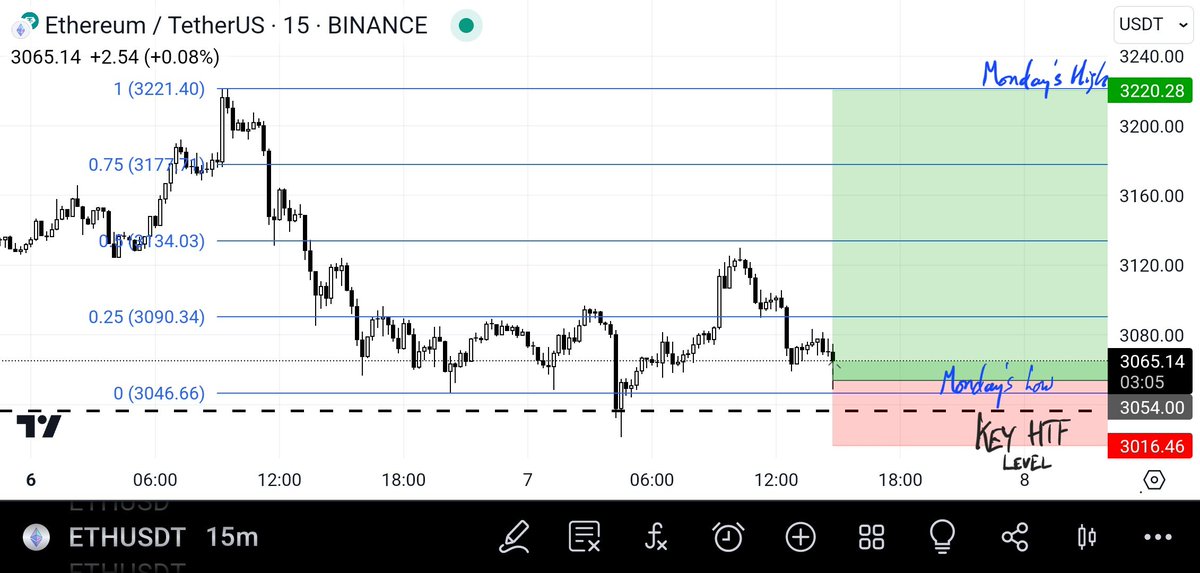Create an alert with the alarm clock icon
The width and height of the screenshot is (1200, 573).
click(x=728, y=538)
